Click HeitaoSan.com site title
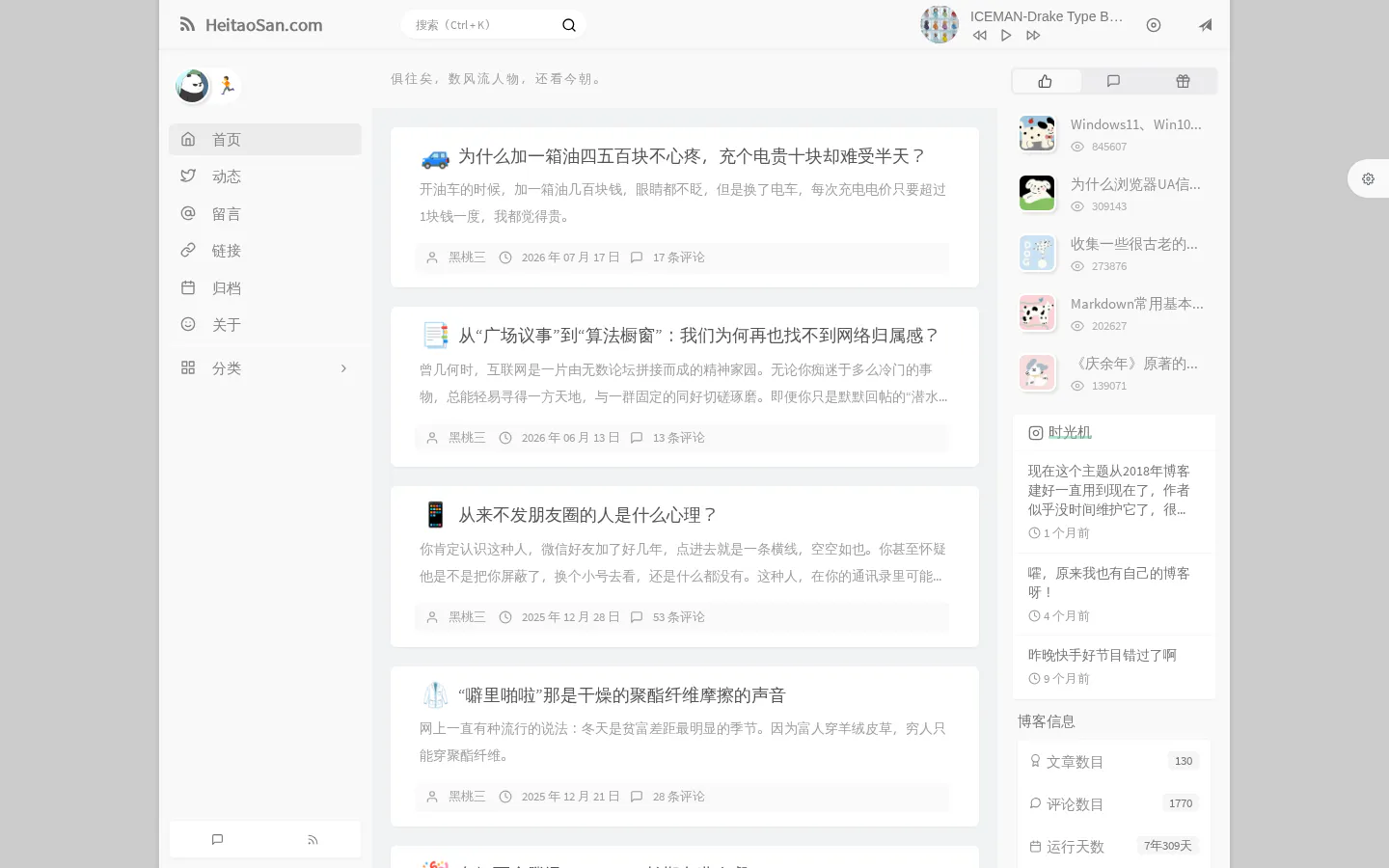Viewport: 1389px width, 868px height. tap(263, 25)
